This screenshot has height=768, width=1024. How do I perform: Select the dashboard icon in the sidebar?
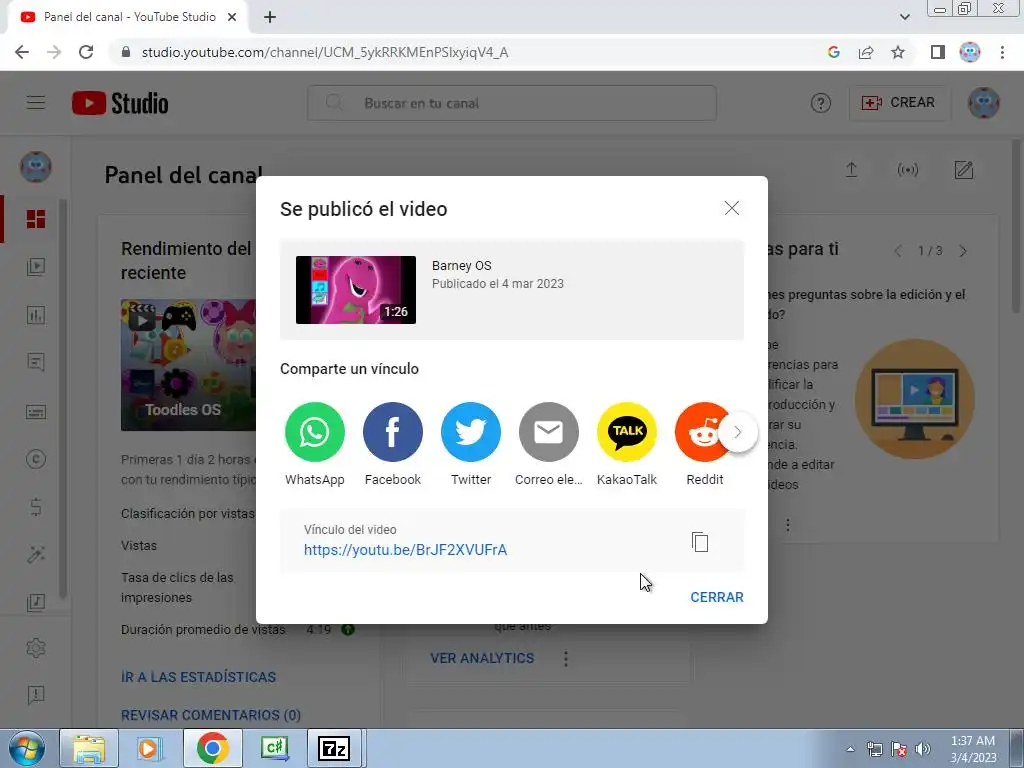click(x=36, y=219)
